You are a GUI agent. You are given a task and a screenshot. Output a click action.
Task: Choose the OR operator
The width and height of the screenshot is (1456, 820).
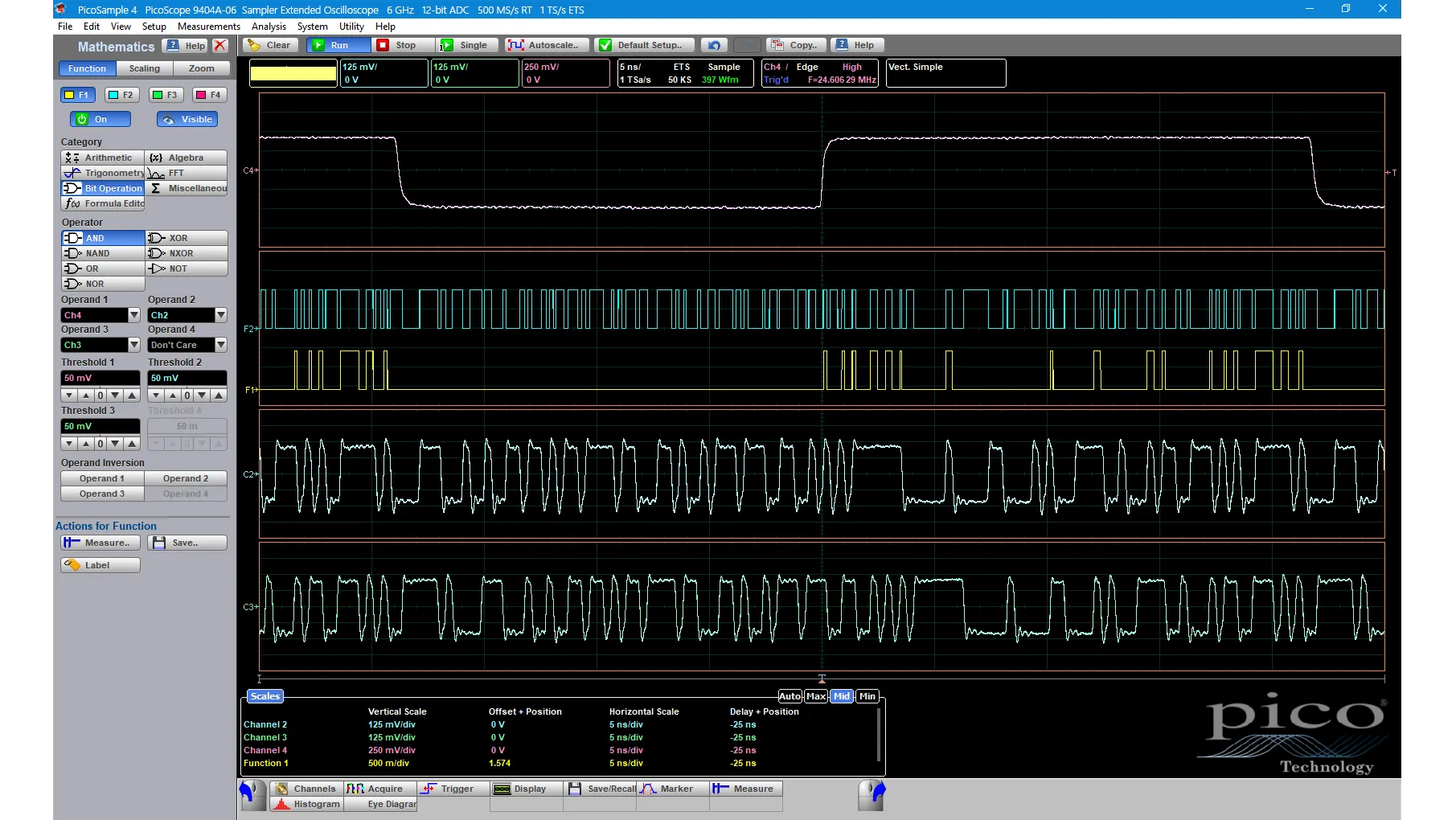point(103,269)
